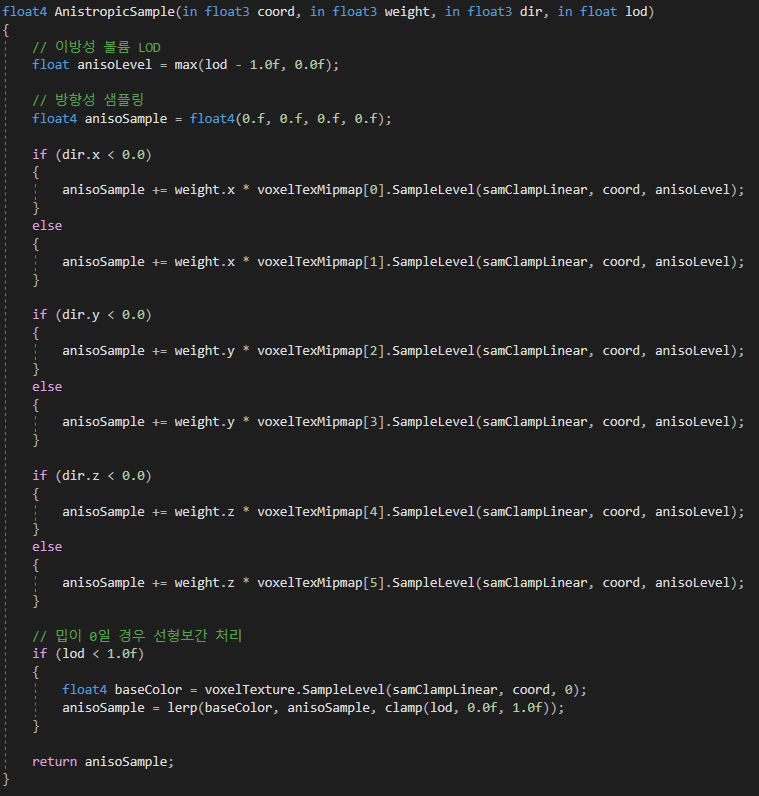Click voxelTexMipmap[4] sample line
759x796 pixels.
pos(403,512)
